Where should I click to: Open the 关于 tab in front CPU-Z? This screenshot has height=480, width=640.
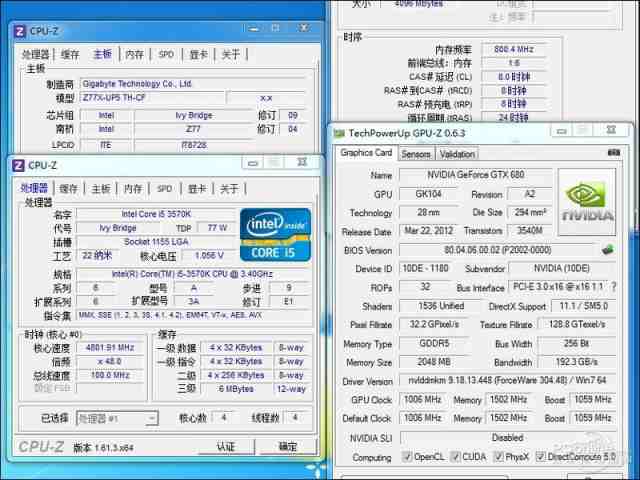pyautogui.click(x=229, y=189)
